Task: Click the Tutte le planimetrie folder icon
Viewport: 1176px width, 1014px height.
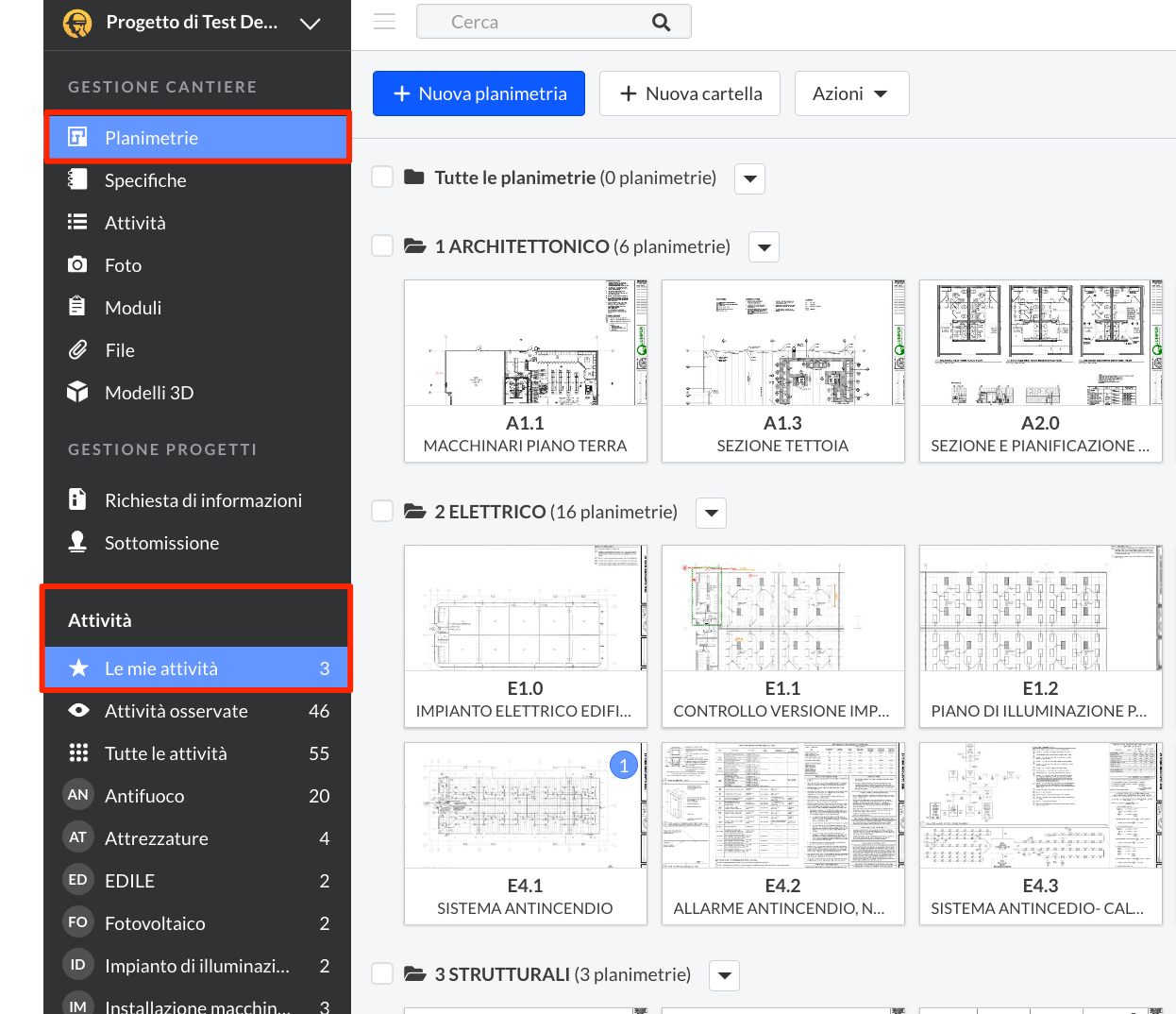Action: (x=414, y=177)
